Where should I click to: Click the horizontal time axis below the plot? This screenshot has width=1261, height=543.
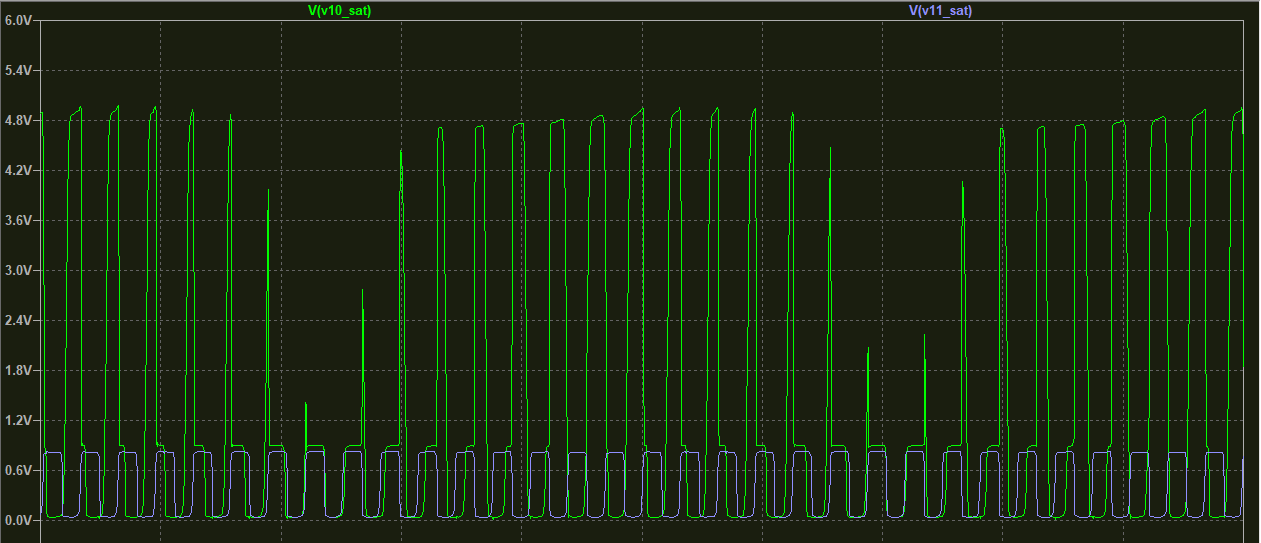pyautogui.click(x=640, y=532)
